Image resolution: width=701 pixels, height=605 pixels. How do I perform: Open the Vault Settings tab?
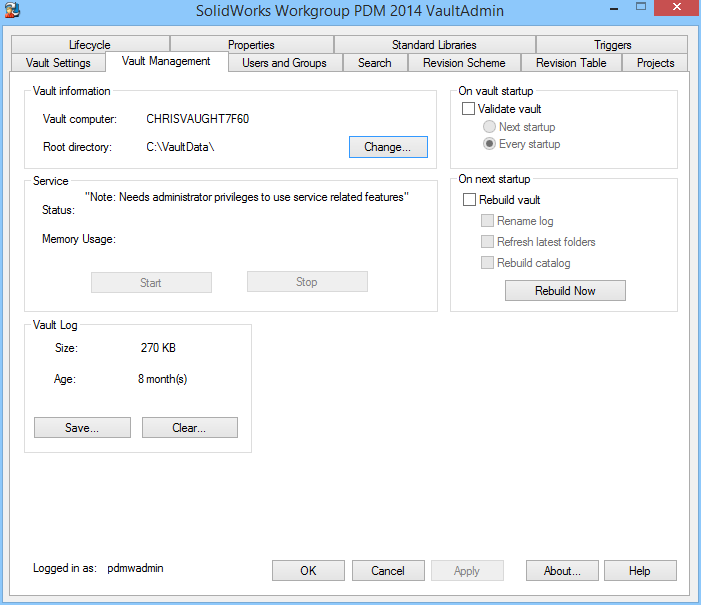coord(58,63)
